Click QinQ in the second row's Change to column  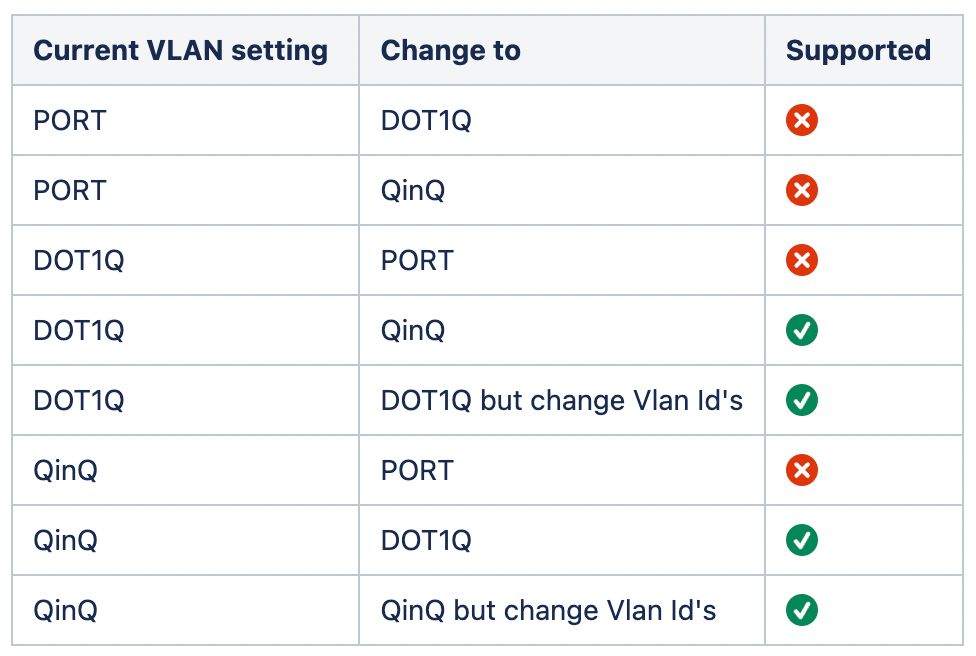[413, 190]
